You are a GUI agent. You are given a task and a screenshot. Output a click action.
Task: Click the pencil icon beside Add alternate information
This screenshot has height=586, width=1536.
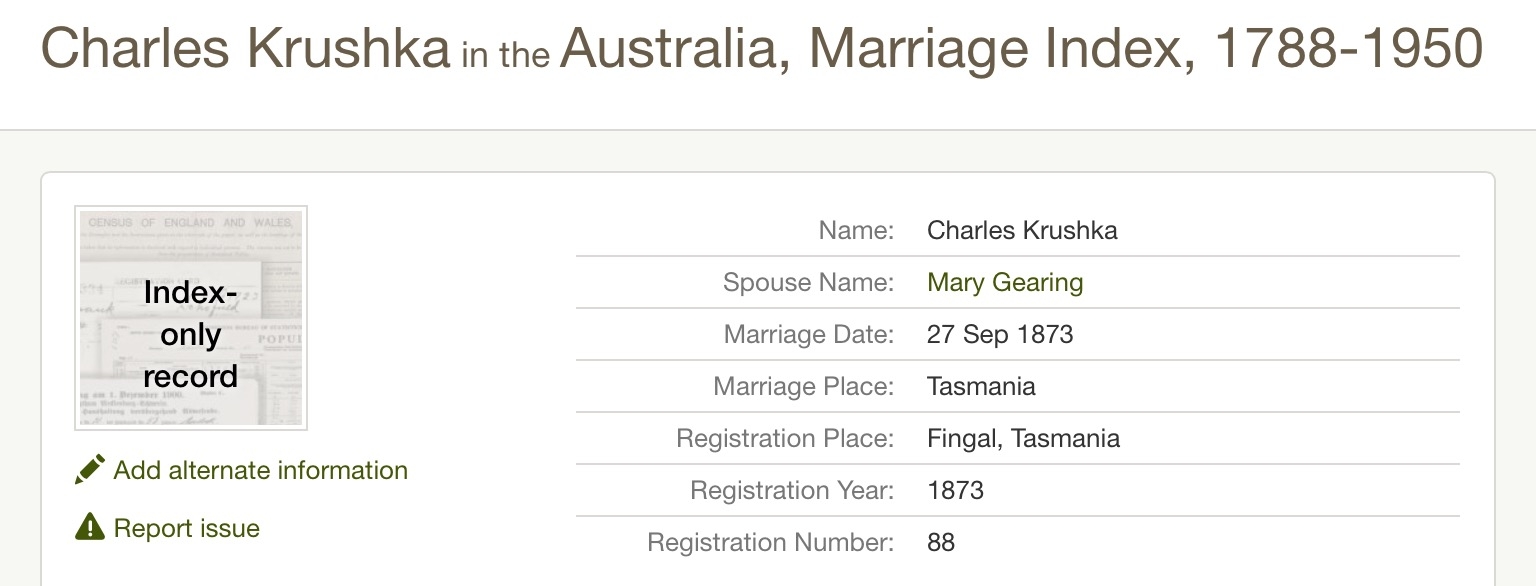[x=90, y=470]
